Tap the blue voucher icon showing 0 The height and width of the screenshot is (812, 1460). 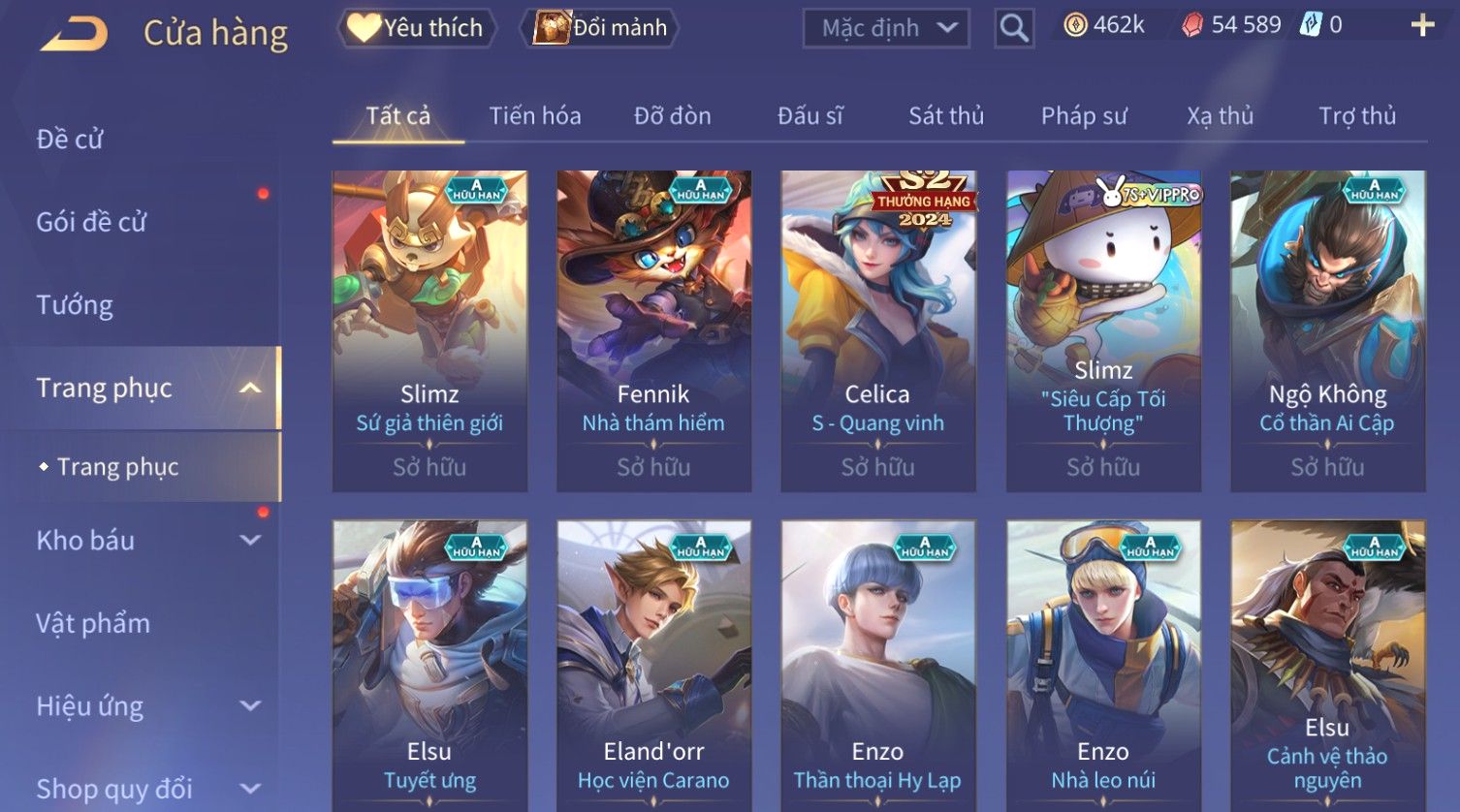[1311, 25]
